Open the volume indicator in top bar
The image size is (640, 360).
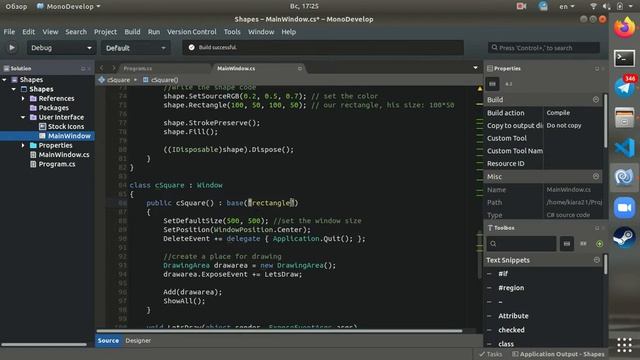(607, 6)
